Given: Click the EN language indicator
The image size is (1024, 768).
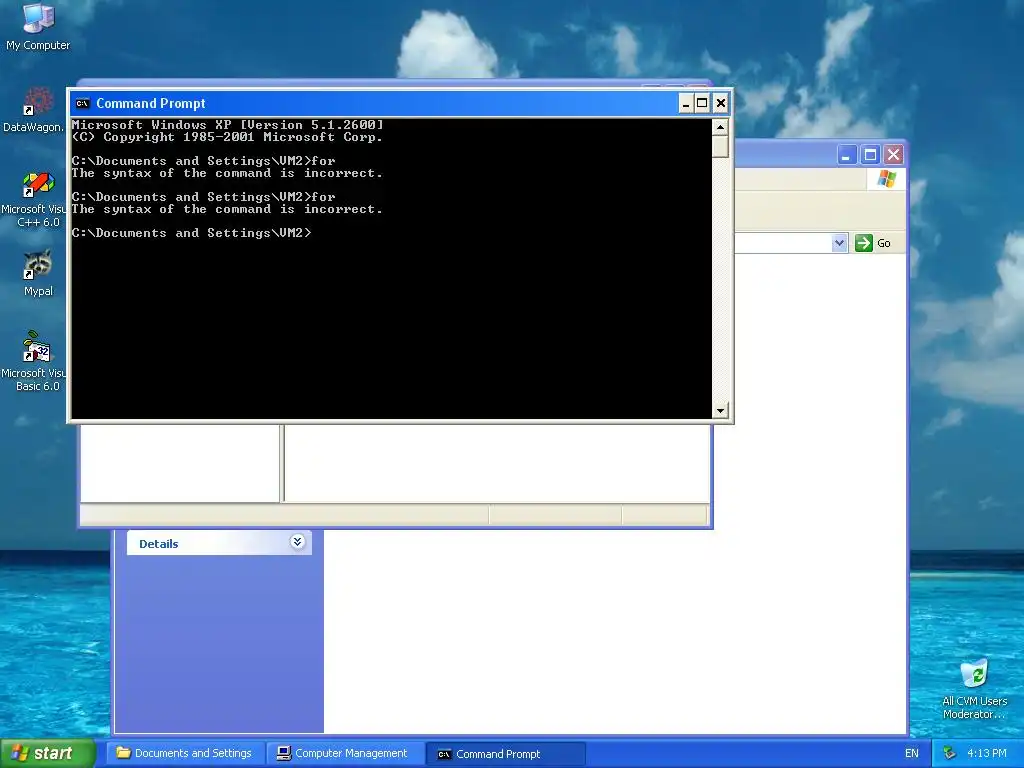Looking at the screenshot, I should click(x=912, y=754).
